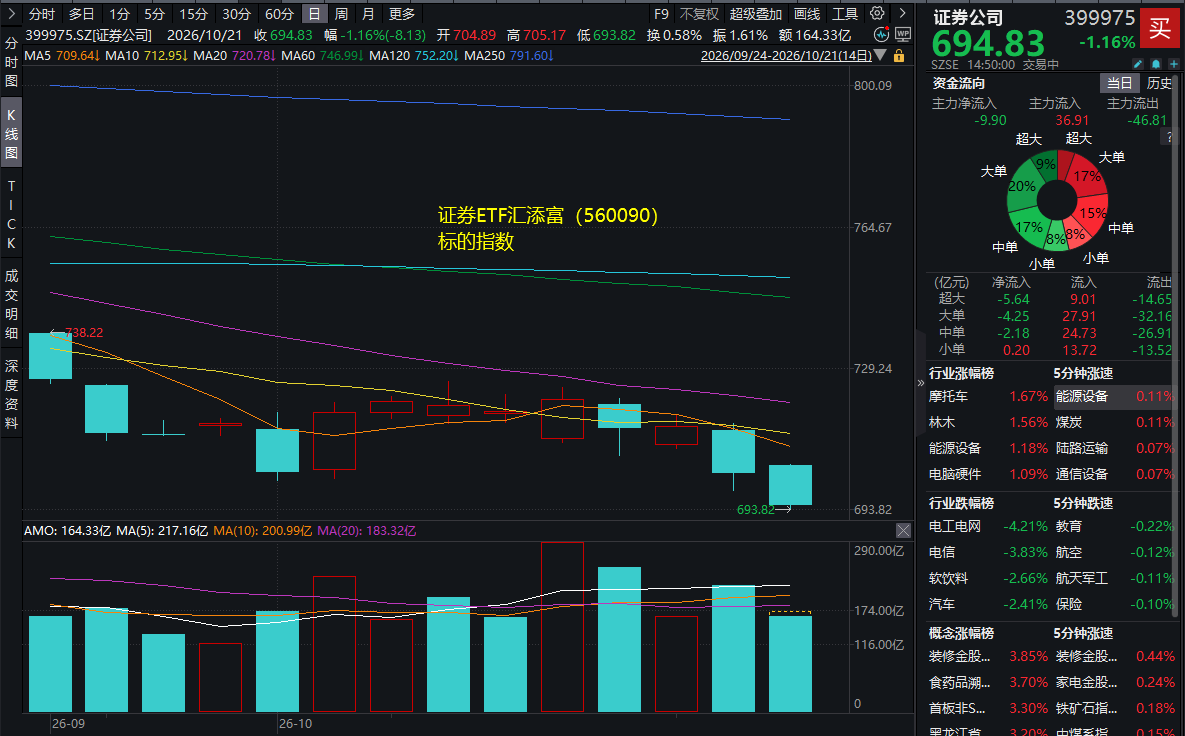1185x736 pixels.
Task: Click the pulse diagnostic icon with red dot
Action: (x=881, y=35)
